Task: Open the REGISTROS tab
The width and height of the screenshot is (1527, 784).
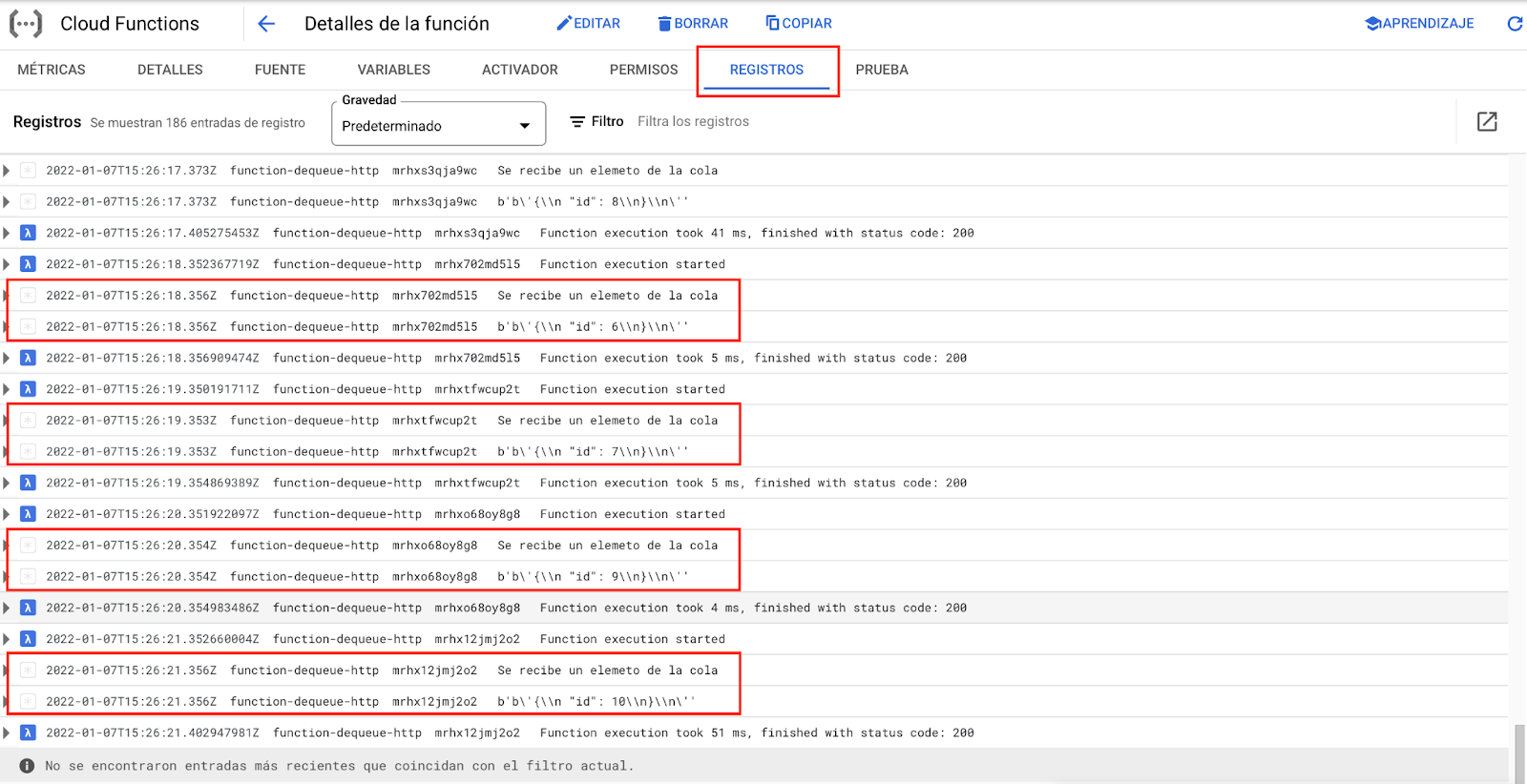Action: [766, 70]
